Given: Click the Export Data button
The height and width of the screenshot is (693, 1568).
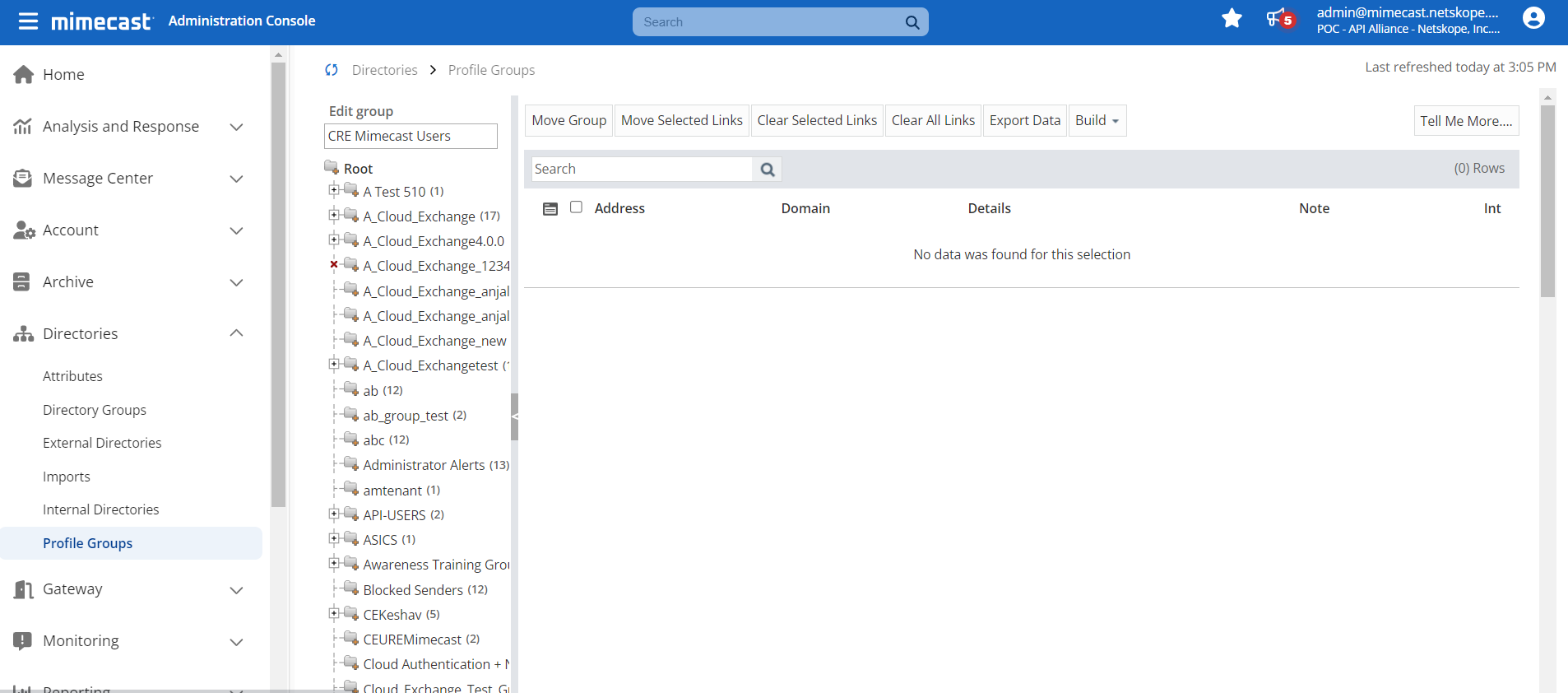Looking at the screenshot, I should coord(1025,120).
